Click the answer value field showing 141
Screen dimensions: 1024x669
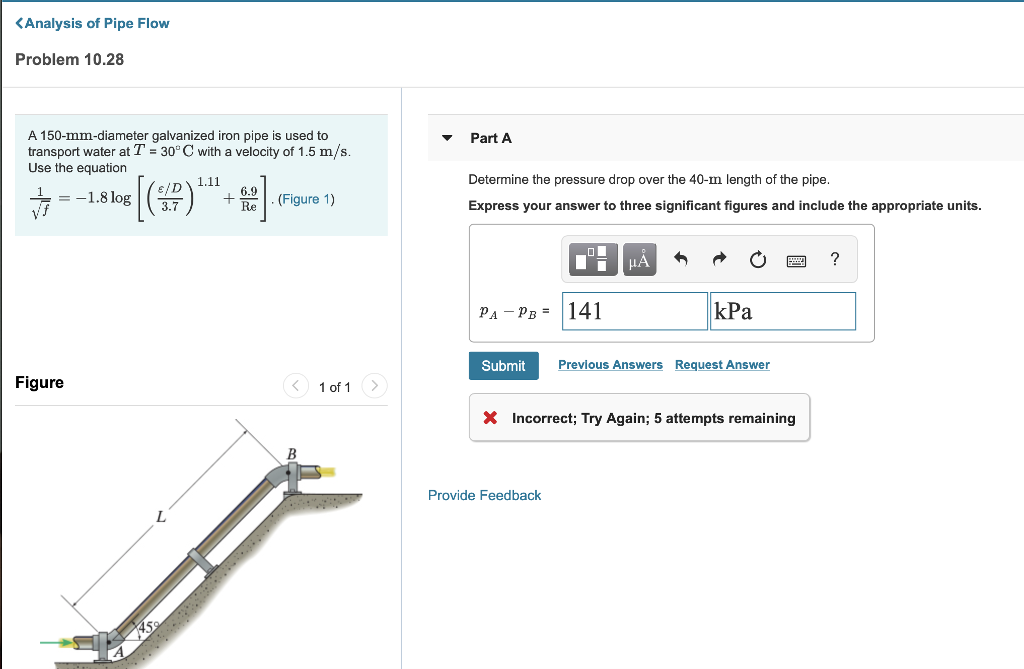[x=634, y=311]
